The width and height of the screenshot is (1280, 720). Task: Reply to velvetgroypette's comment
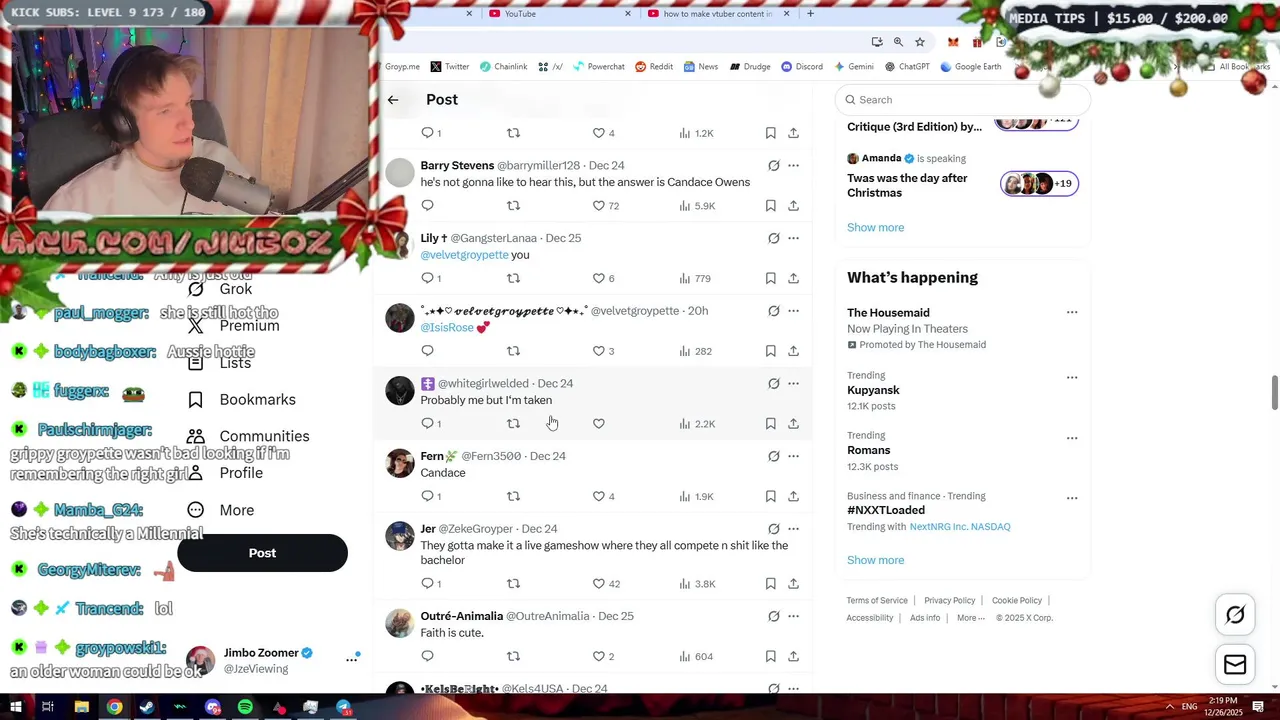[427, 351]
